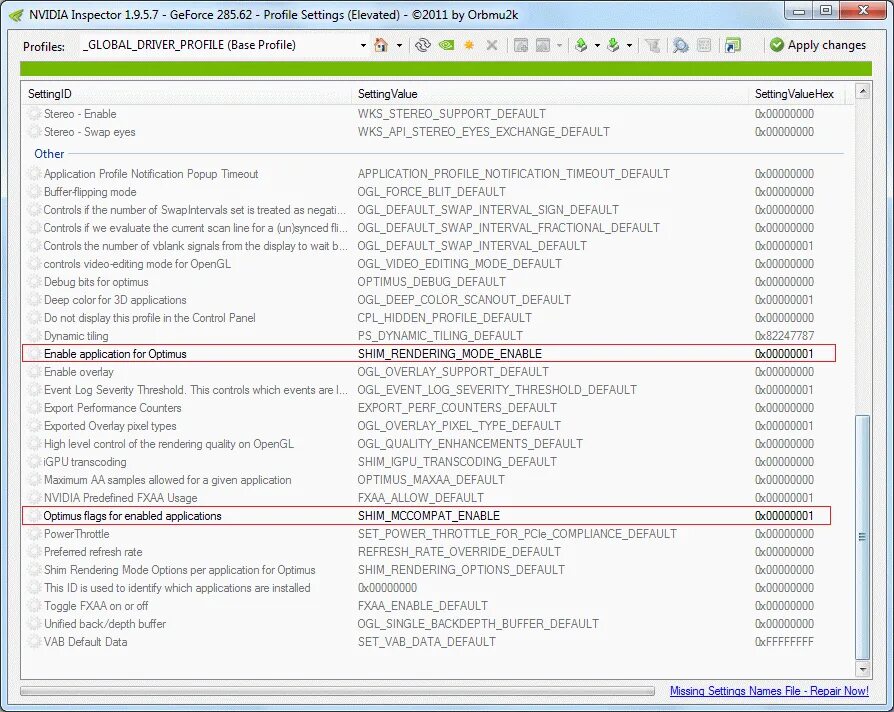Click the vertical scrollbar down arrow
This screenshot has width=894, height=712.
863,669
